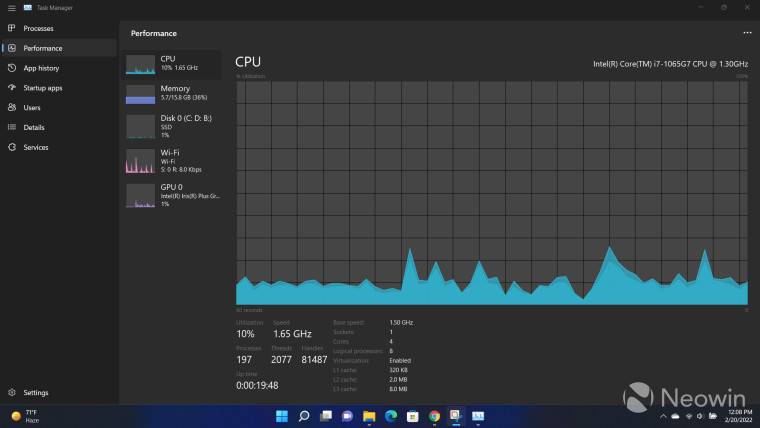Viewport: 760px width, 428px height.
Task: Click the Windows Start button
Action: click(282, 416)
